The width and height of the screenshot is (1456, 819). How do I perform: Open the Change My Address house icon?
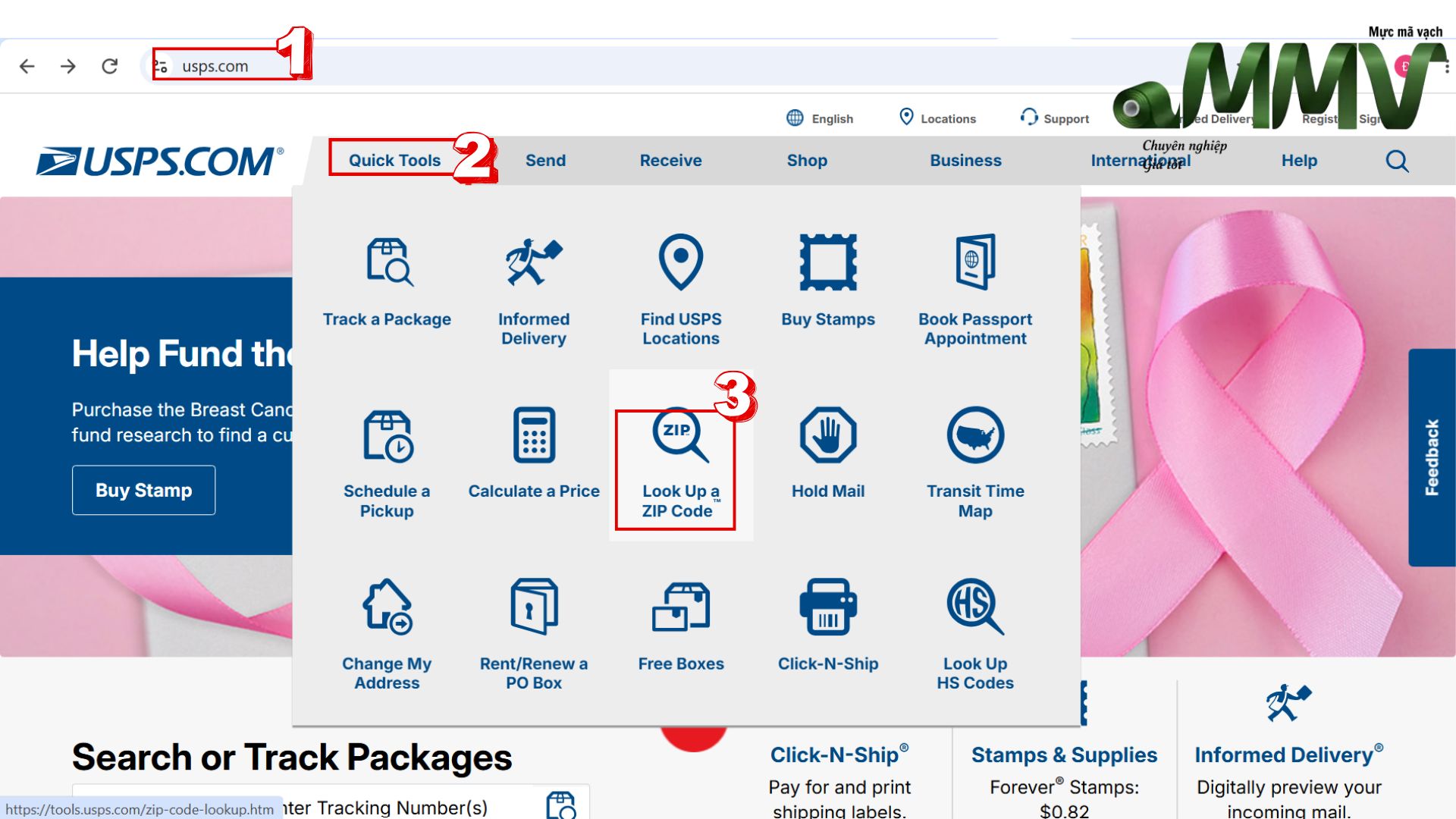coord(388,607)
